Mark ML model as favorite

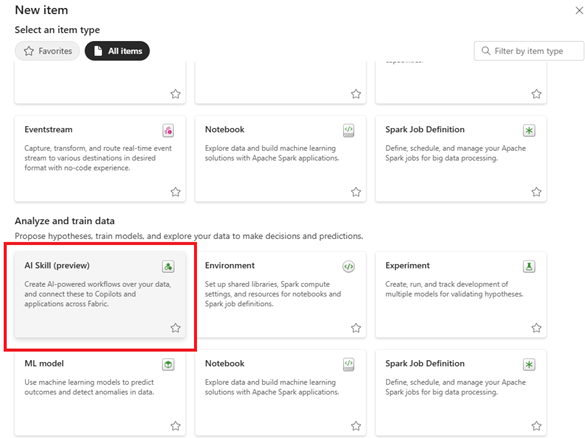(x=175, y=426)
